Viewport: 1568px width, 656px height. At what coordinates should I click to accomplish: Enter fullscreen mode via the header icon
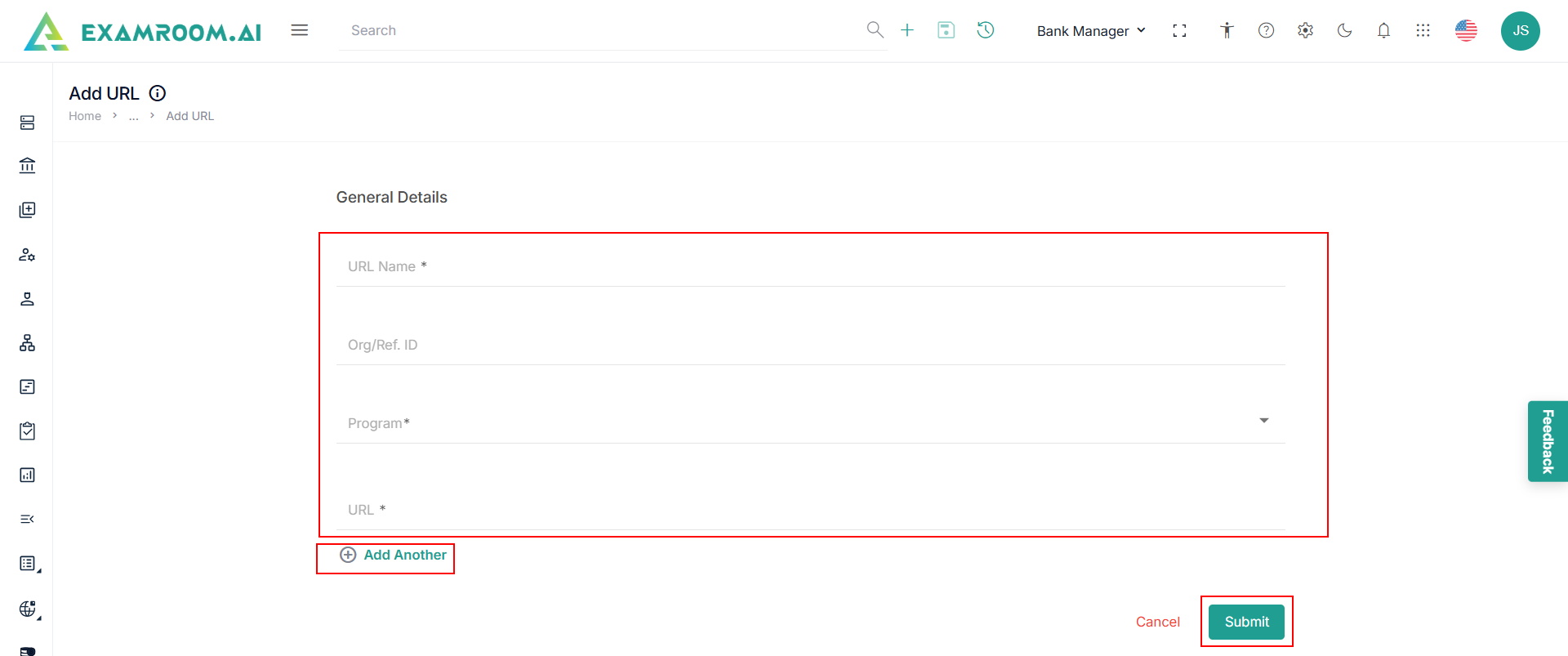pyautogui.click(x=1179, y=31)
